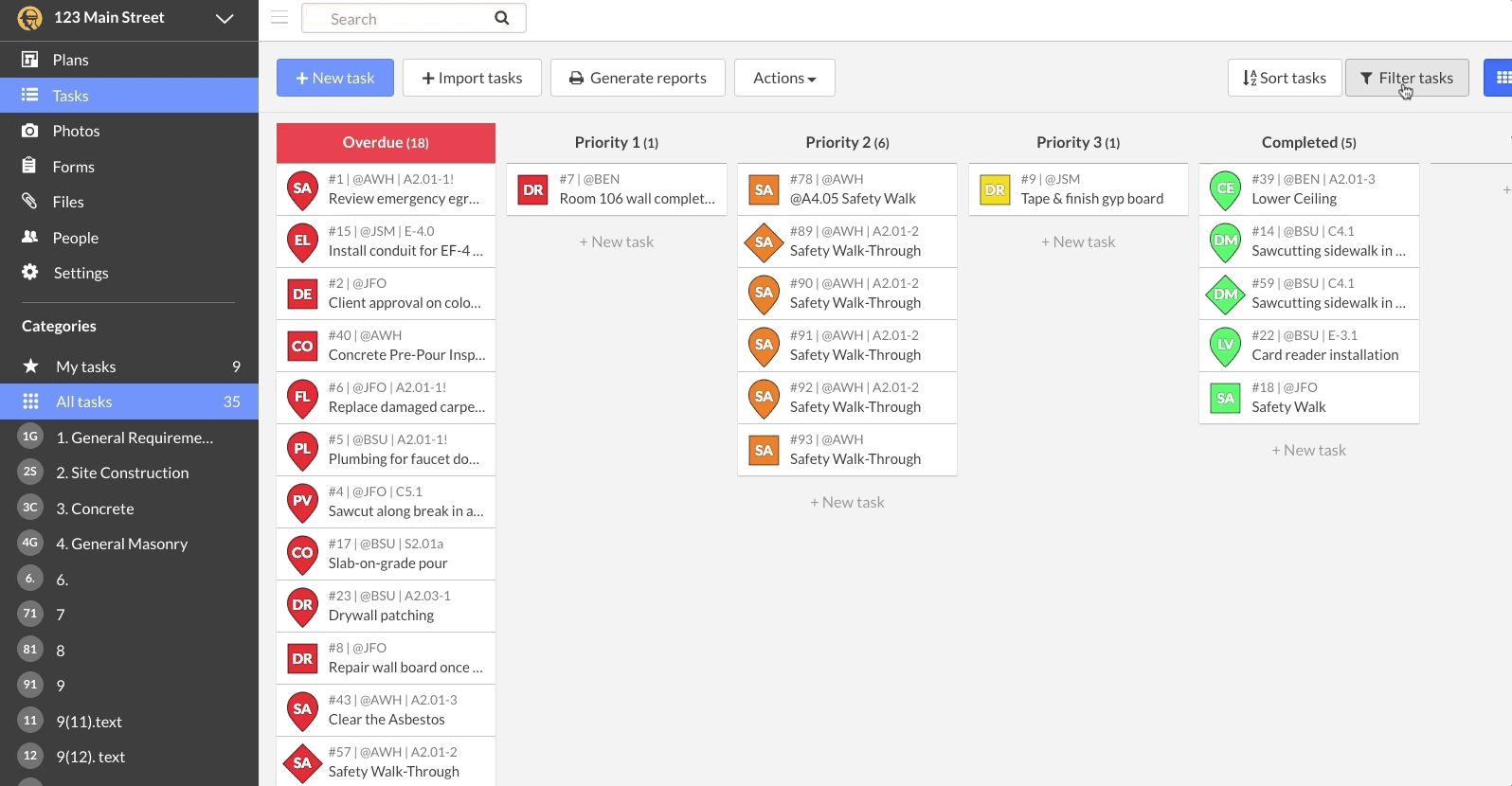The image size is (1512, 786).
Task: Select the My tasks category
Action: point(85,366)
